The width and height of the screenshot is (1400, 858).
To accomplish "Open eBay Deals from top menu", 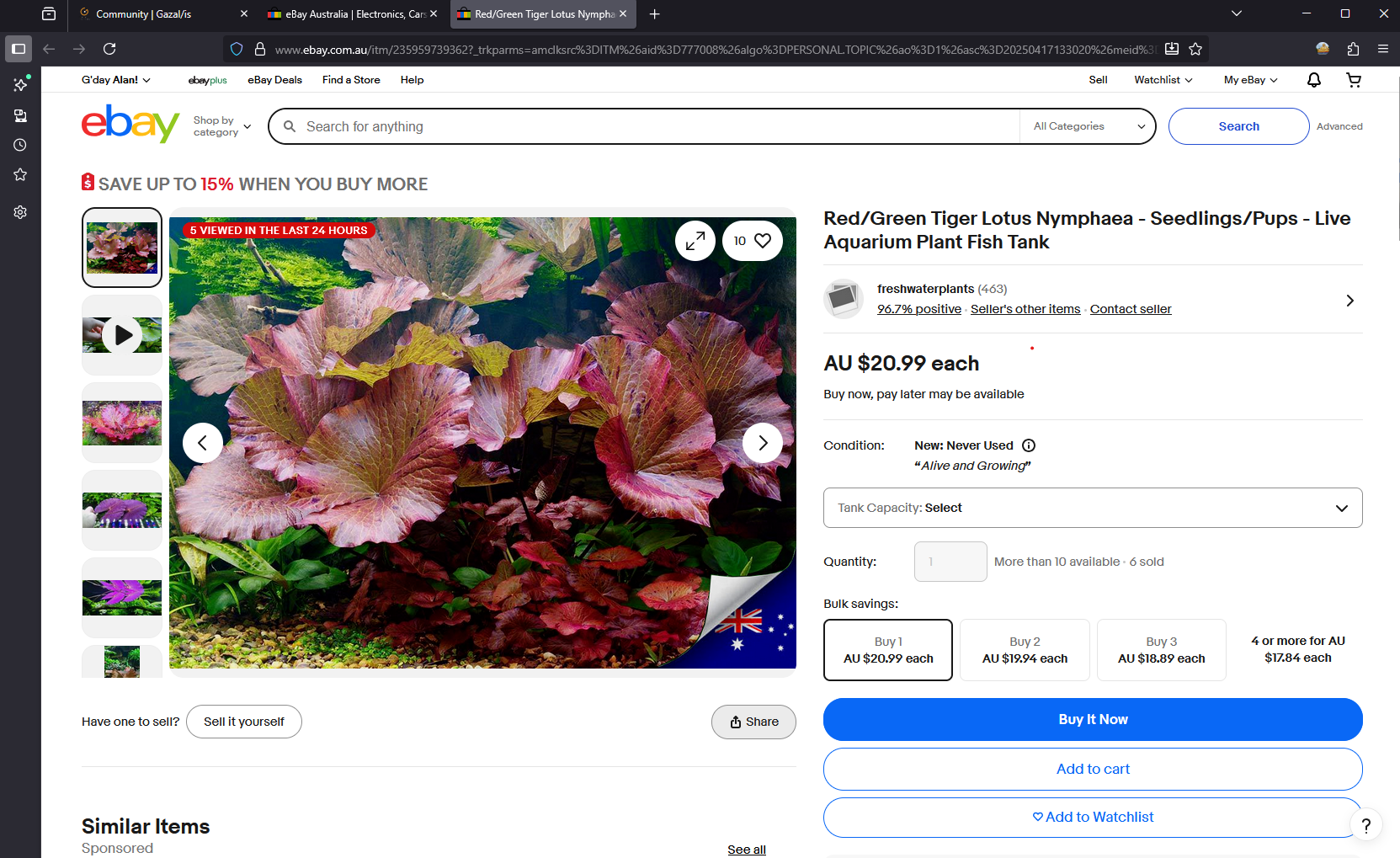I will (274, 80).
